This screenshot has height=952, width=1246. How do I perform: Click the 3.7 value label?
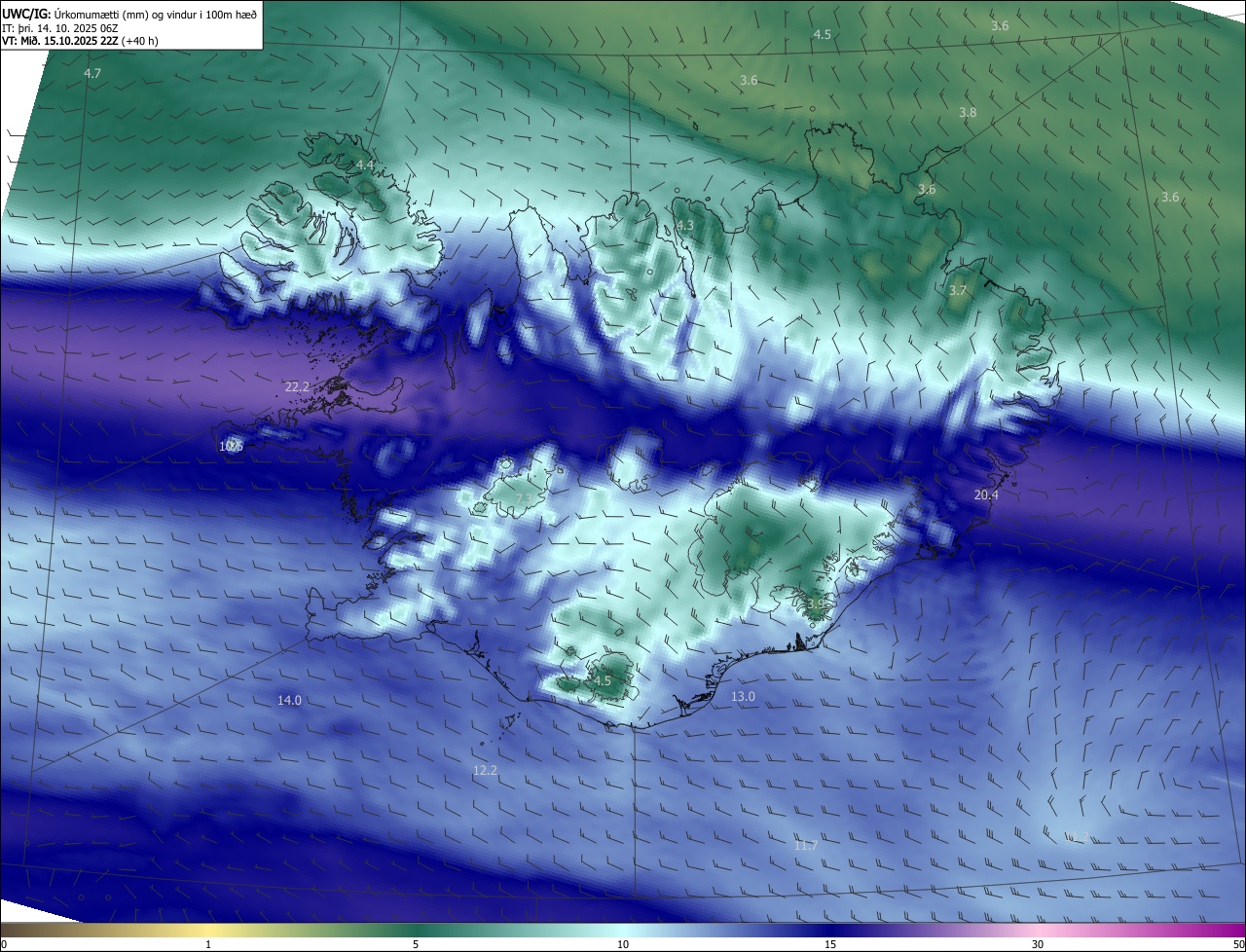[958, 291]
